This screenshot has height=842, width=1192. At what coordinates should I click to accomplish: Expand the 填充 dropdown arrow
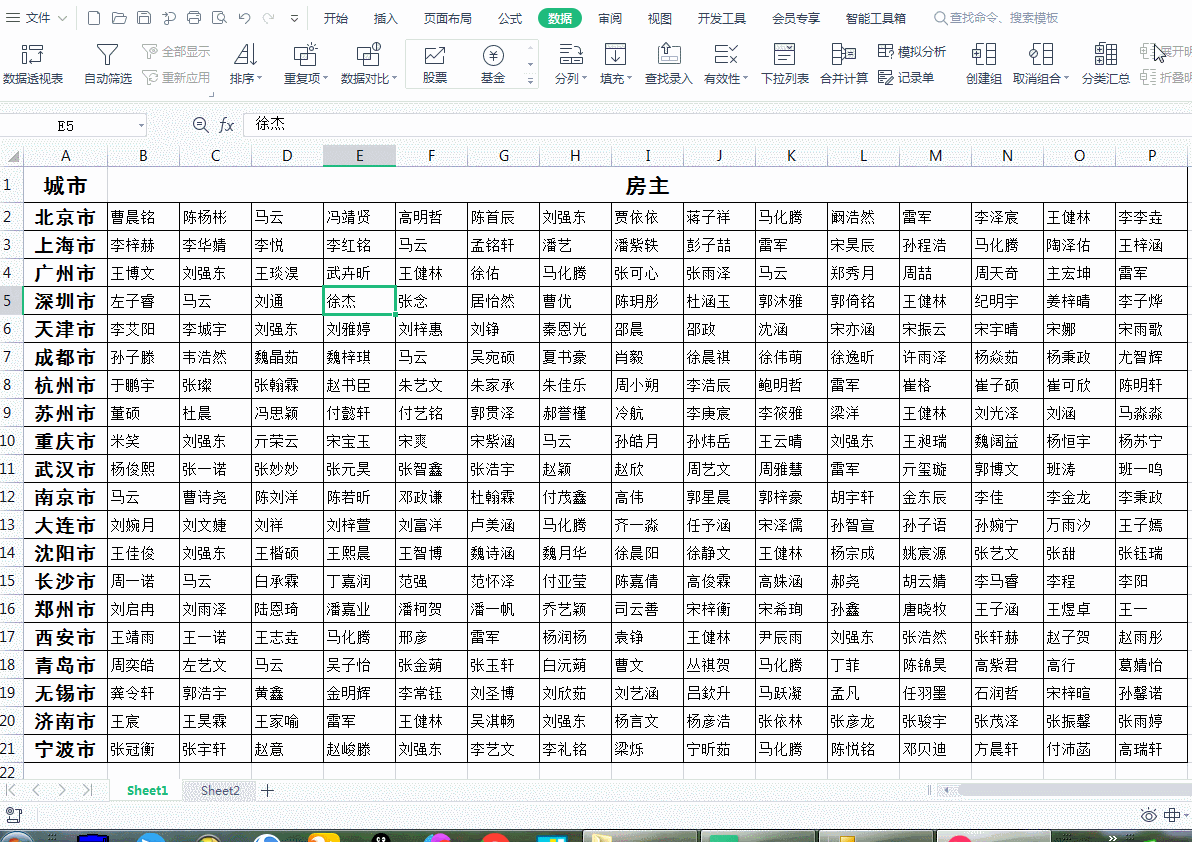pos(629,78)
